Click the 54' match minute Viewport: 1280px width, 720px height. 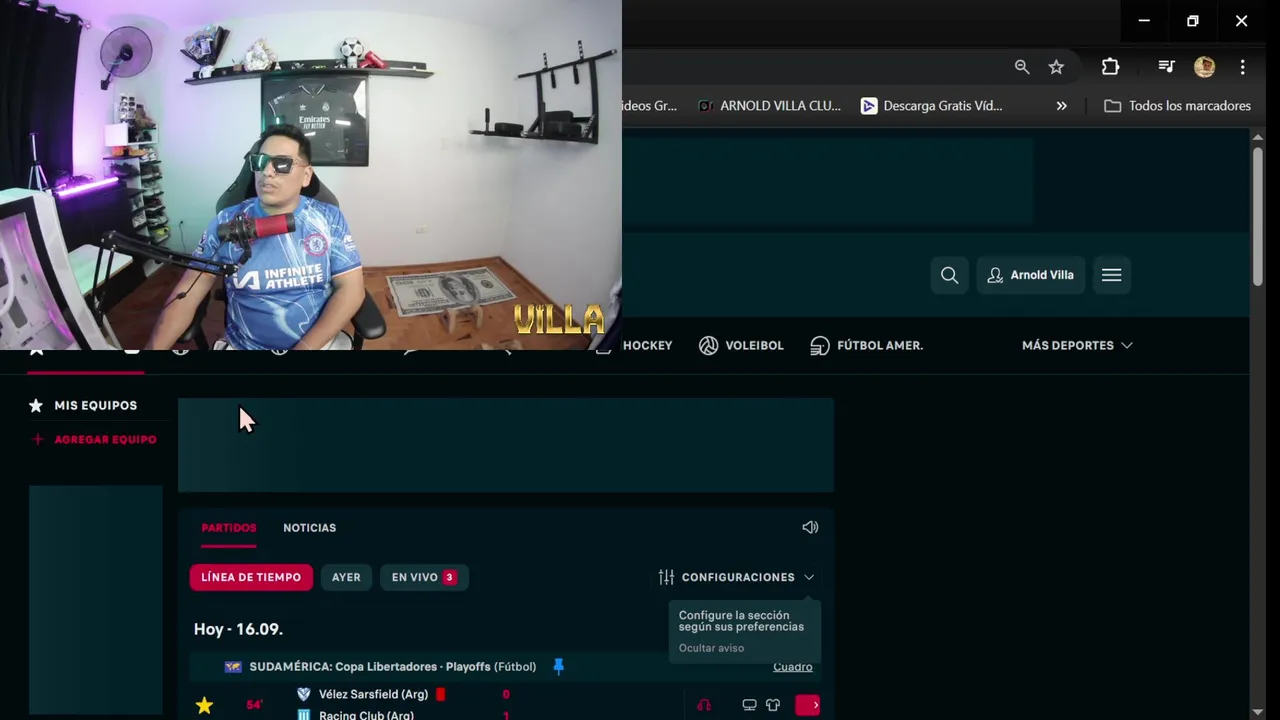(x=254, y=705)
